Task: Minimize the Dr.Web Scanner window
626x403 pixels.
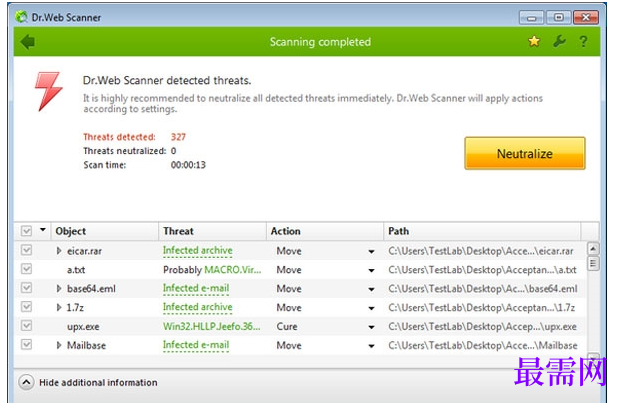Action: point(531,18)
